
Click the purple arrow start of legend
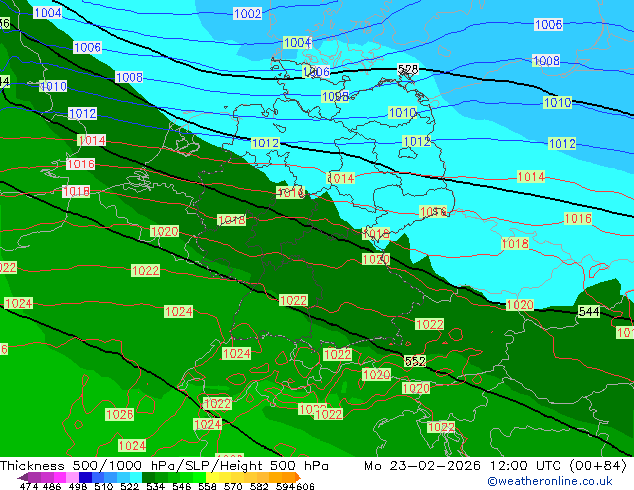22,478
